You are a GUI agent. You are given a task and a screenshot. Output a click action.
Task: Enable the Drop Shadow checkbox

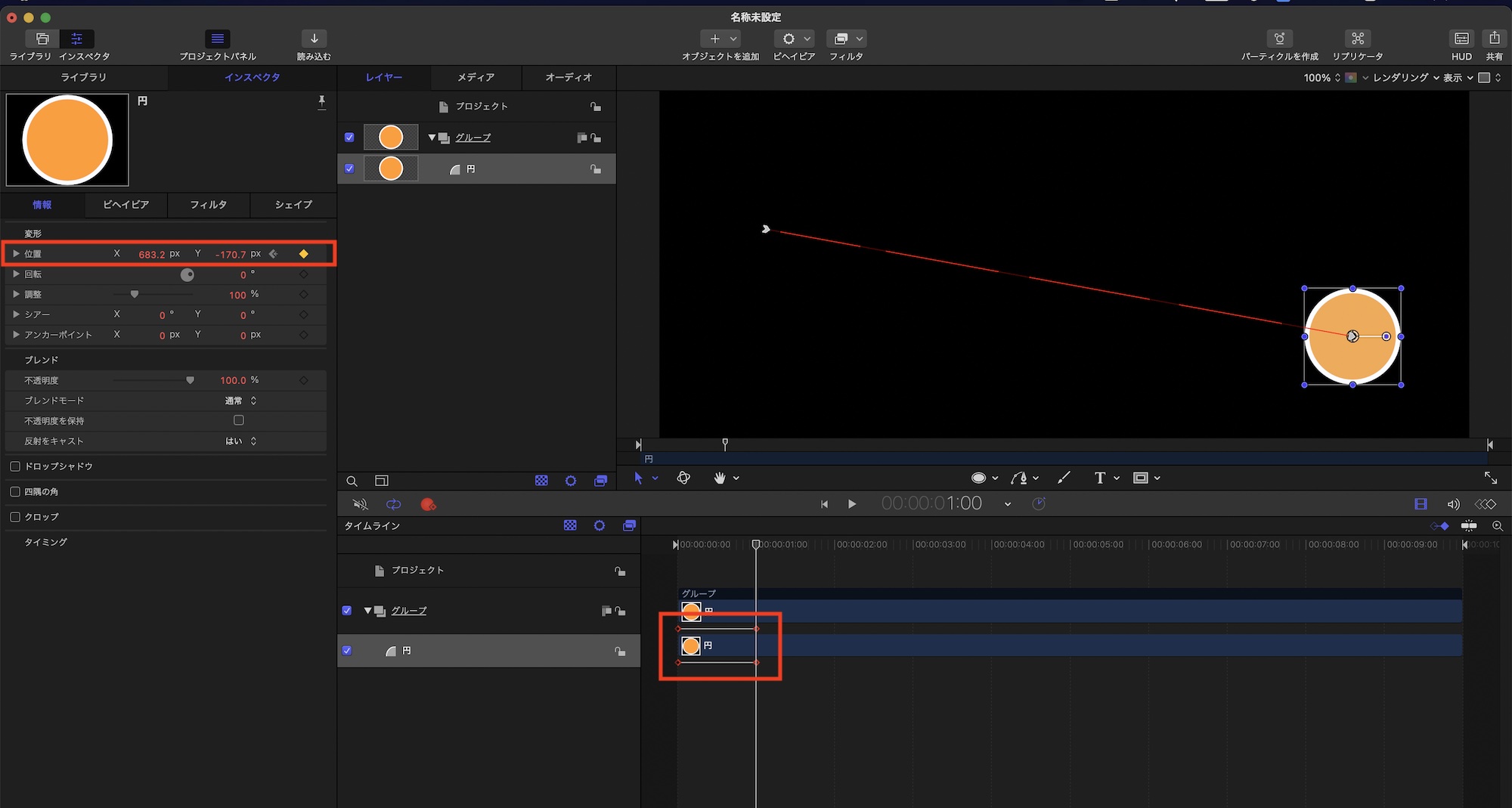point(15,466)
